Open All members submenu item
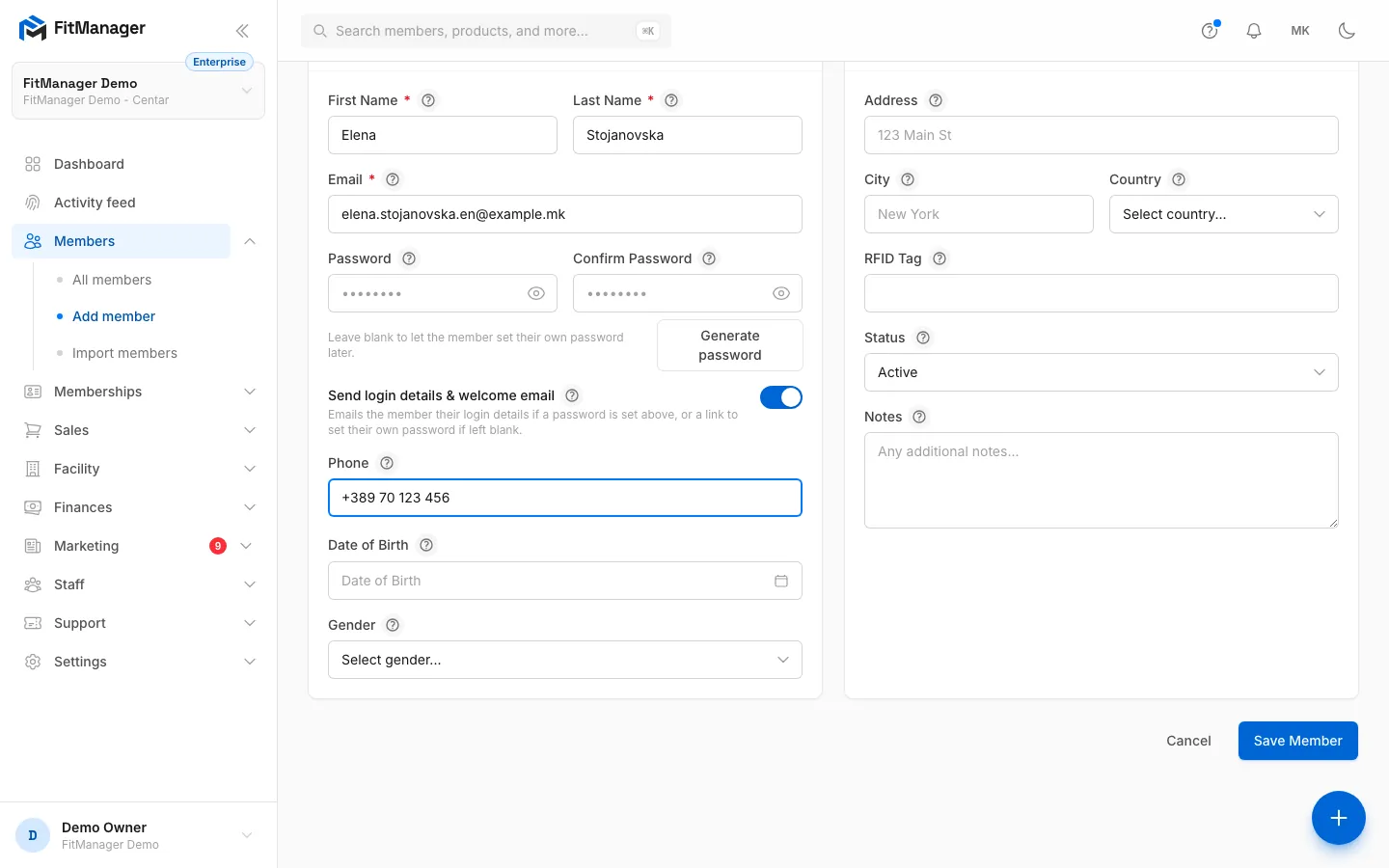Viewport: 1389px width, 868px height. coord(112,280)
